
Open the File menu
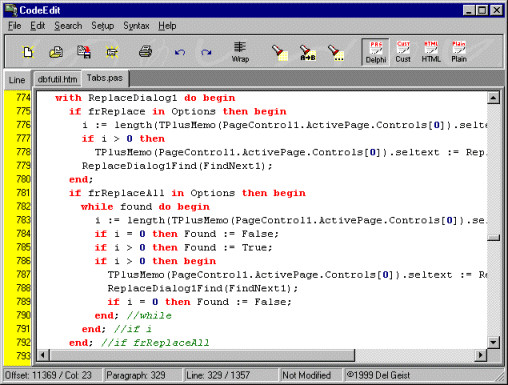(15, 26)
